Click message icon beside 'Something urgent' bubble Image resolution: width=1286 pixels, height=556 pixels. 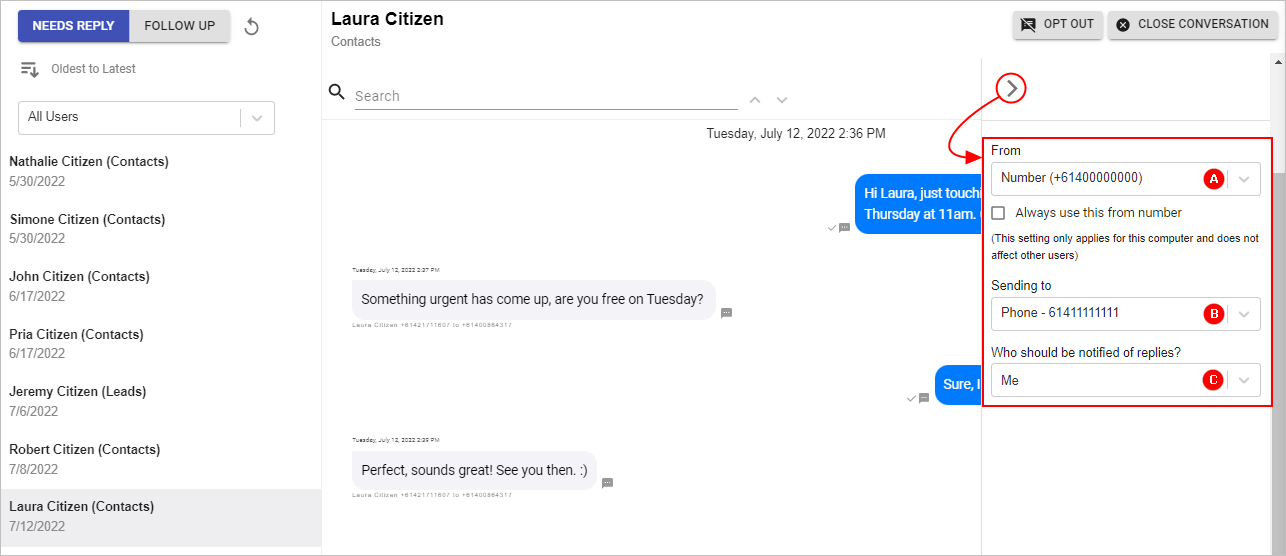click(727, 313)
